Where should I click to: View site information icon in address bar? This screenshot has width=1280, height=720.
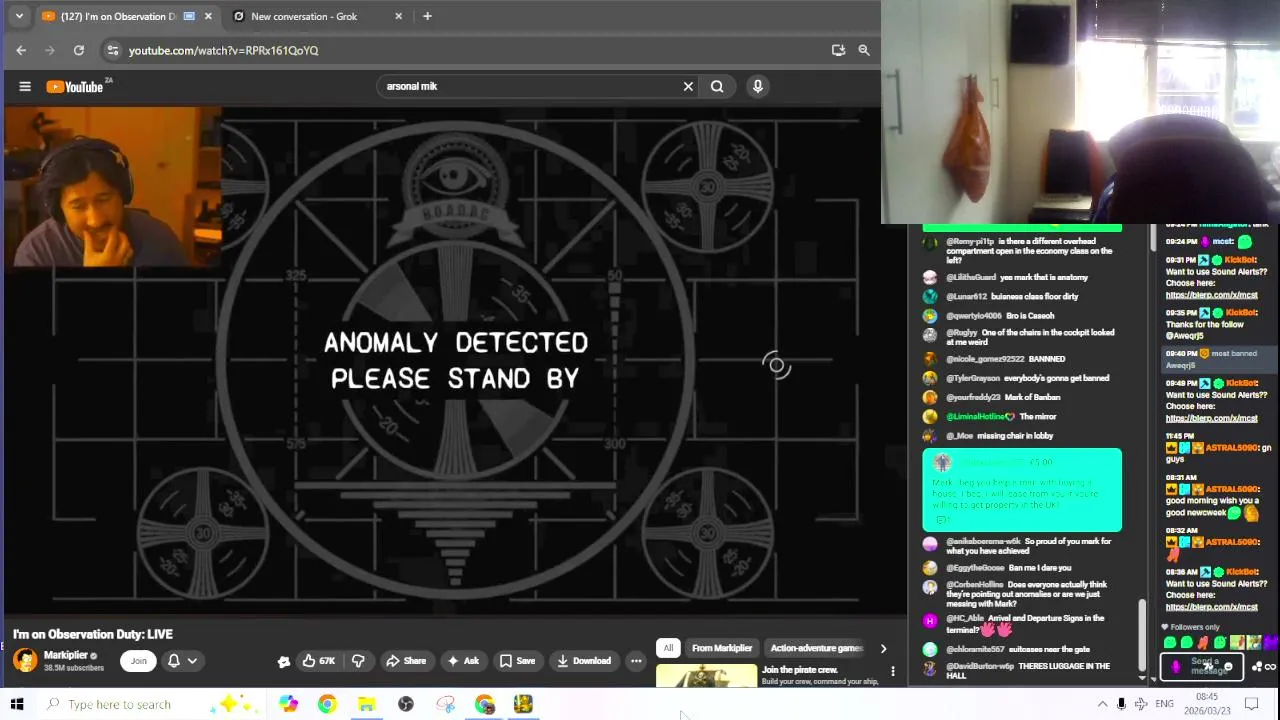click(113, 50)
